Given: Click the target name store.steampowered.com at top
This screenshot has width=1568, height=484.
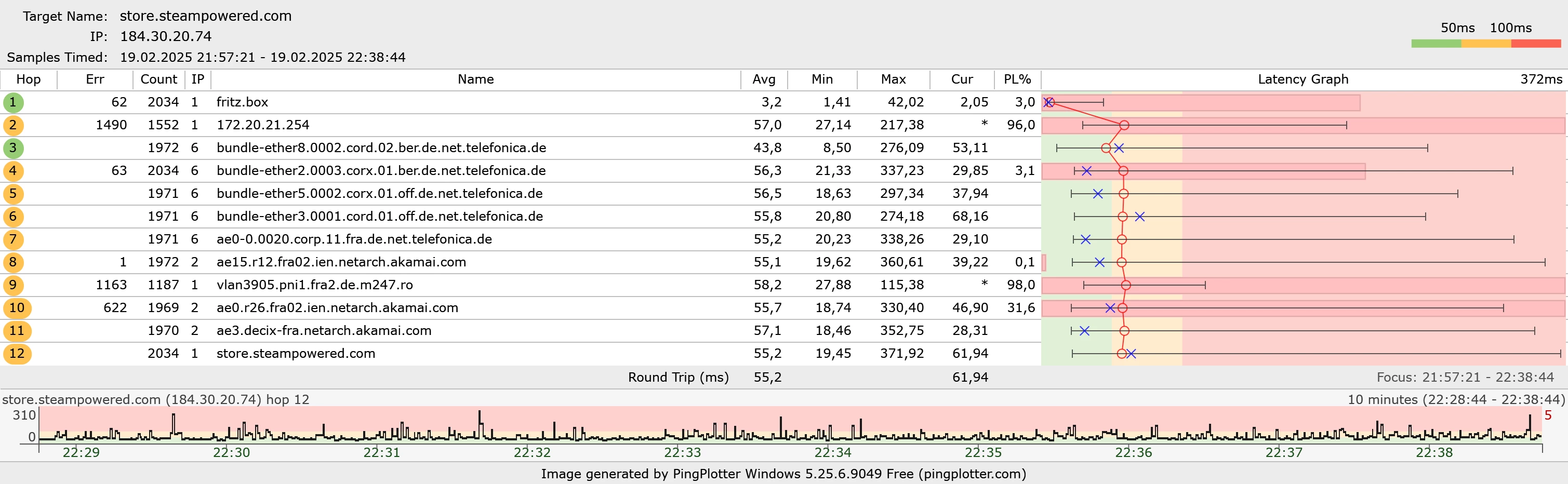Looking at the screenshot, I should coord(206,16).
